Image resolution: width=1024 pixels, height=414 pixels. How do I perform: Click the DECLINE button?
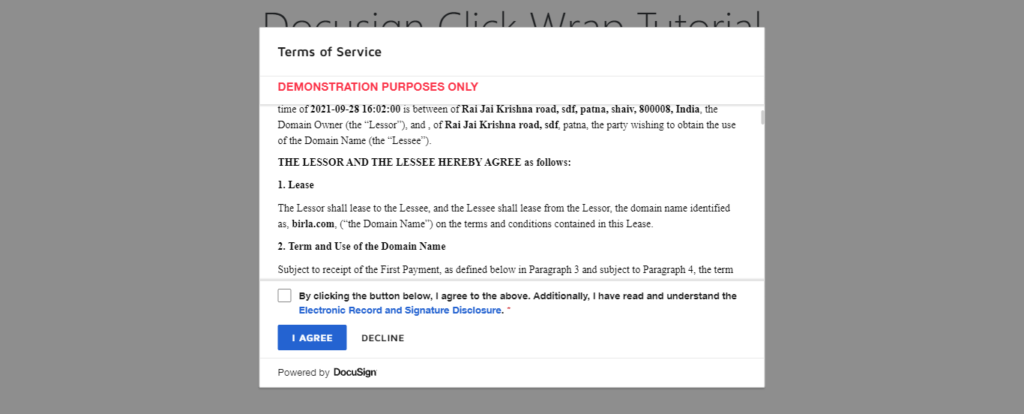(x=383, y=338)
